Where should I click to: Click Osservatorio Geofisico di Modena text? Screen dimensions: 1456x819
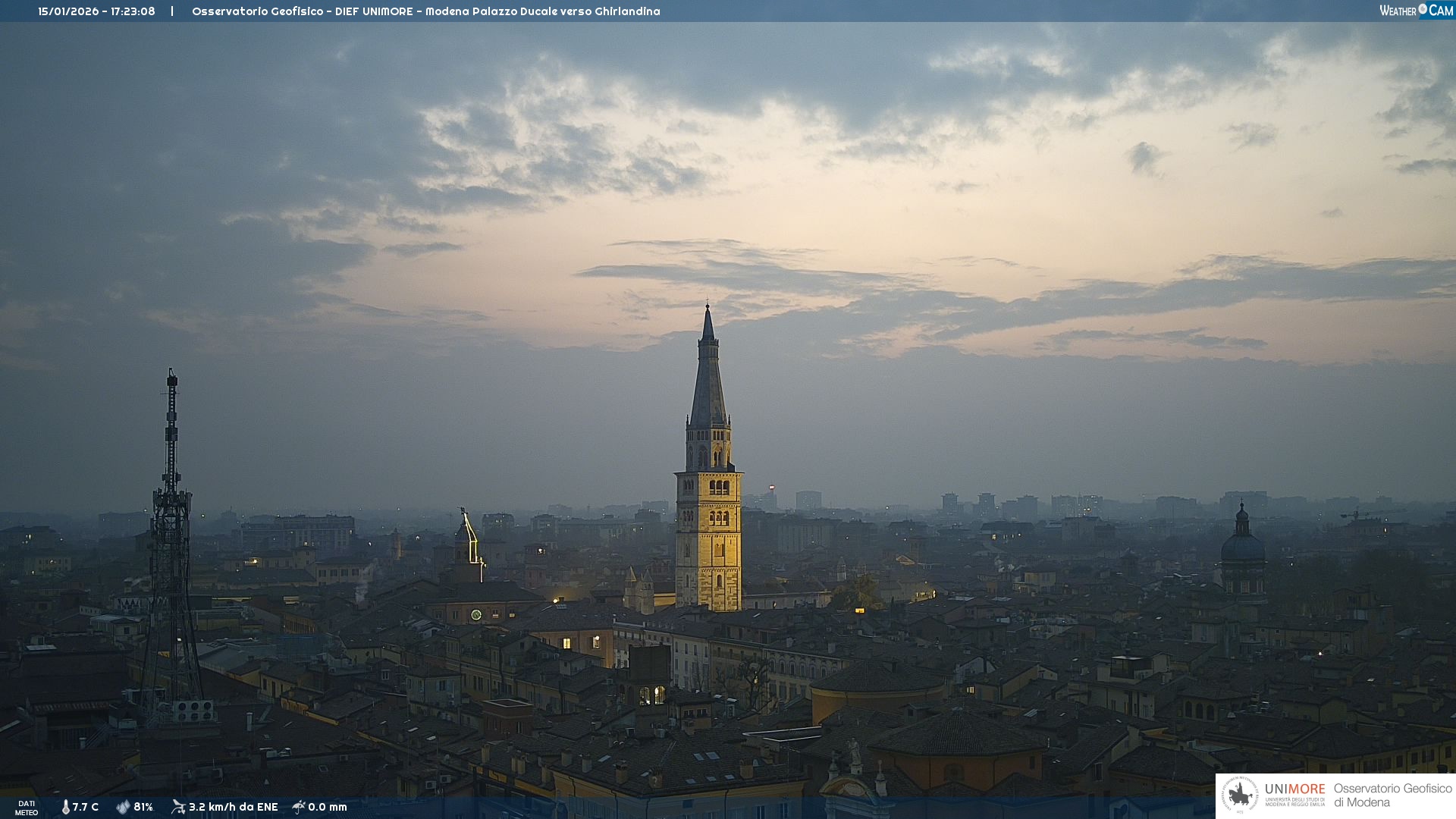(1392, 795)
